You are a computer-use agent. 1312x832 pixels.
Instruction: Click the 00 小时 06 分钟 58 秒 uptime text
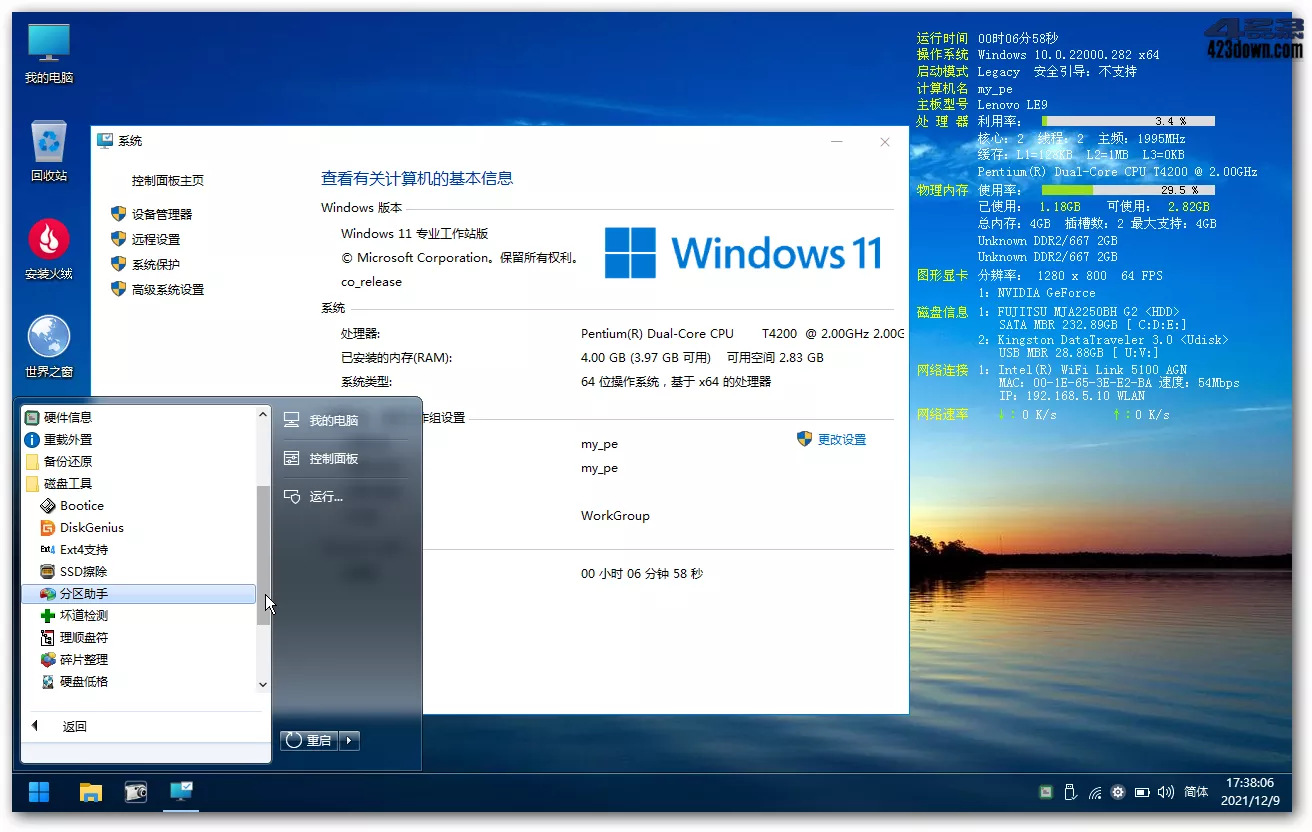pos(642,574)
